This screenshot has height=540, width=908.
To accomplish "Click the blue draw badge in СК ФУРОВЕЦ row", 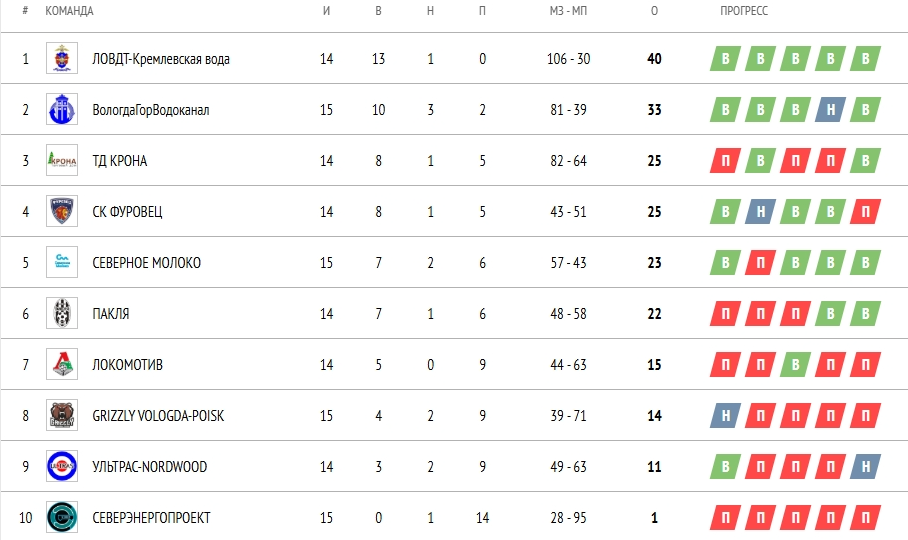I will (x=760, y=212).
